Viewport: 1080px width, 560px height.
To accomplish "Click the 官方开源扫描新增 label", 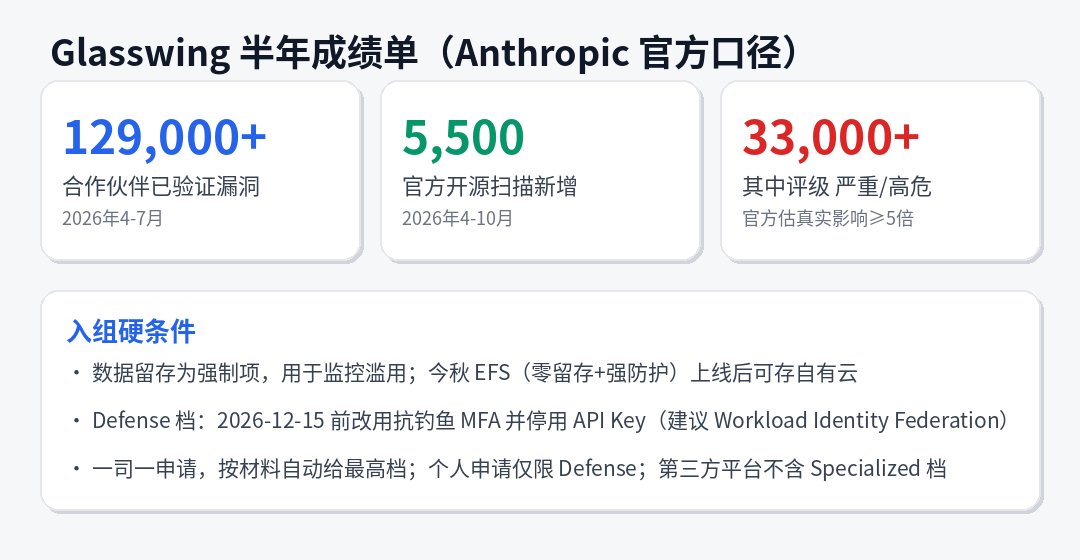I will click(x=490, y=187).
